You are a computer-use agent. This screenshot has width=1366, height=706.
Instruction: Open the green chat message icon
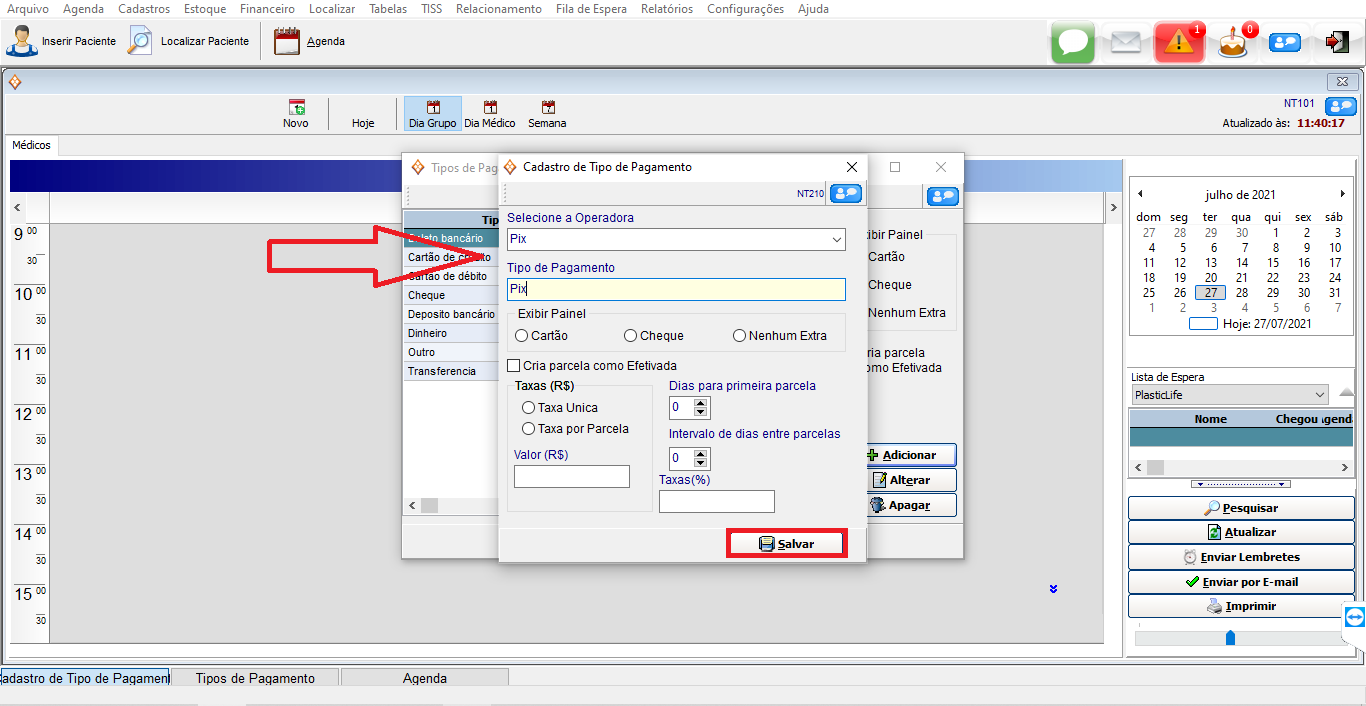click(x=1073, y=42)
